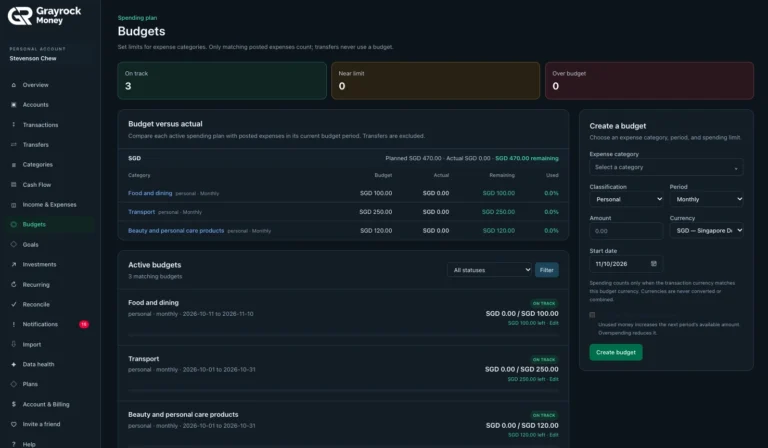This screenshot has width=768, height=448.
Task: Open the Period dropdown showing Monthly
Action: [706, 199]
